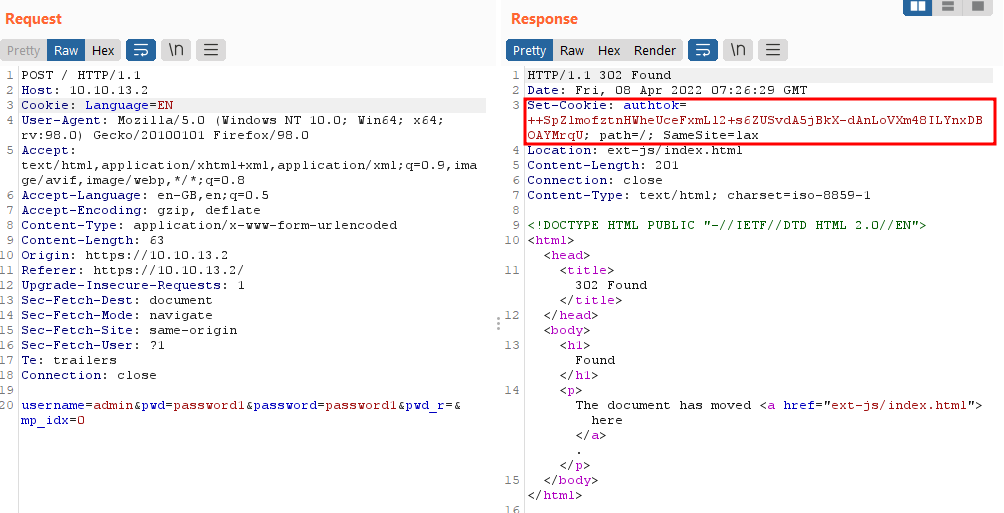Toggle word wrap in the Request panel
1004x513 pixels.
(141, 50)
